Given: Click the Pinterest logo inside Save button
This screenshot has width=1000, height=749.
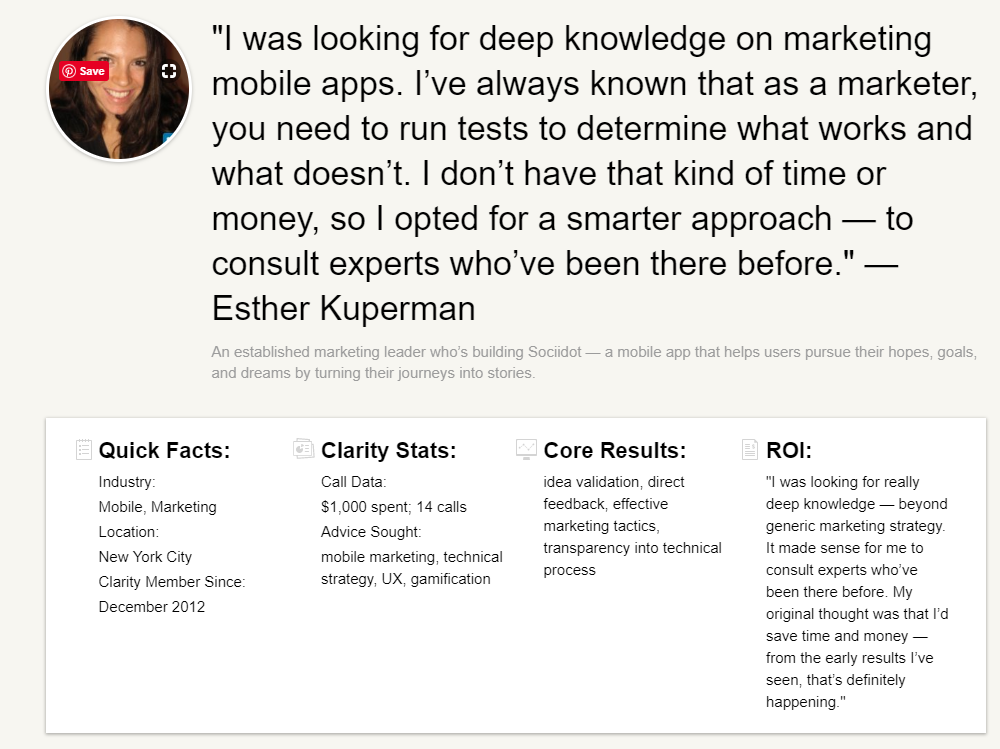Looking at the screenshot, I should [70, 71].
